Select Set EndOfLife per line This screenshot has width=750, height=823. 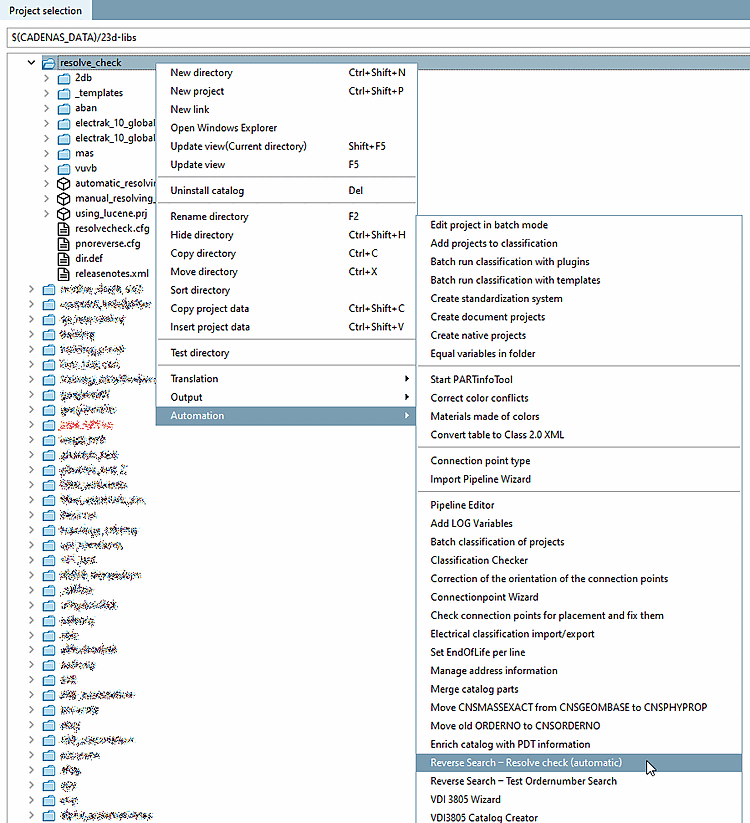tap(579, 652)
